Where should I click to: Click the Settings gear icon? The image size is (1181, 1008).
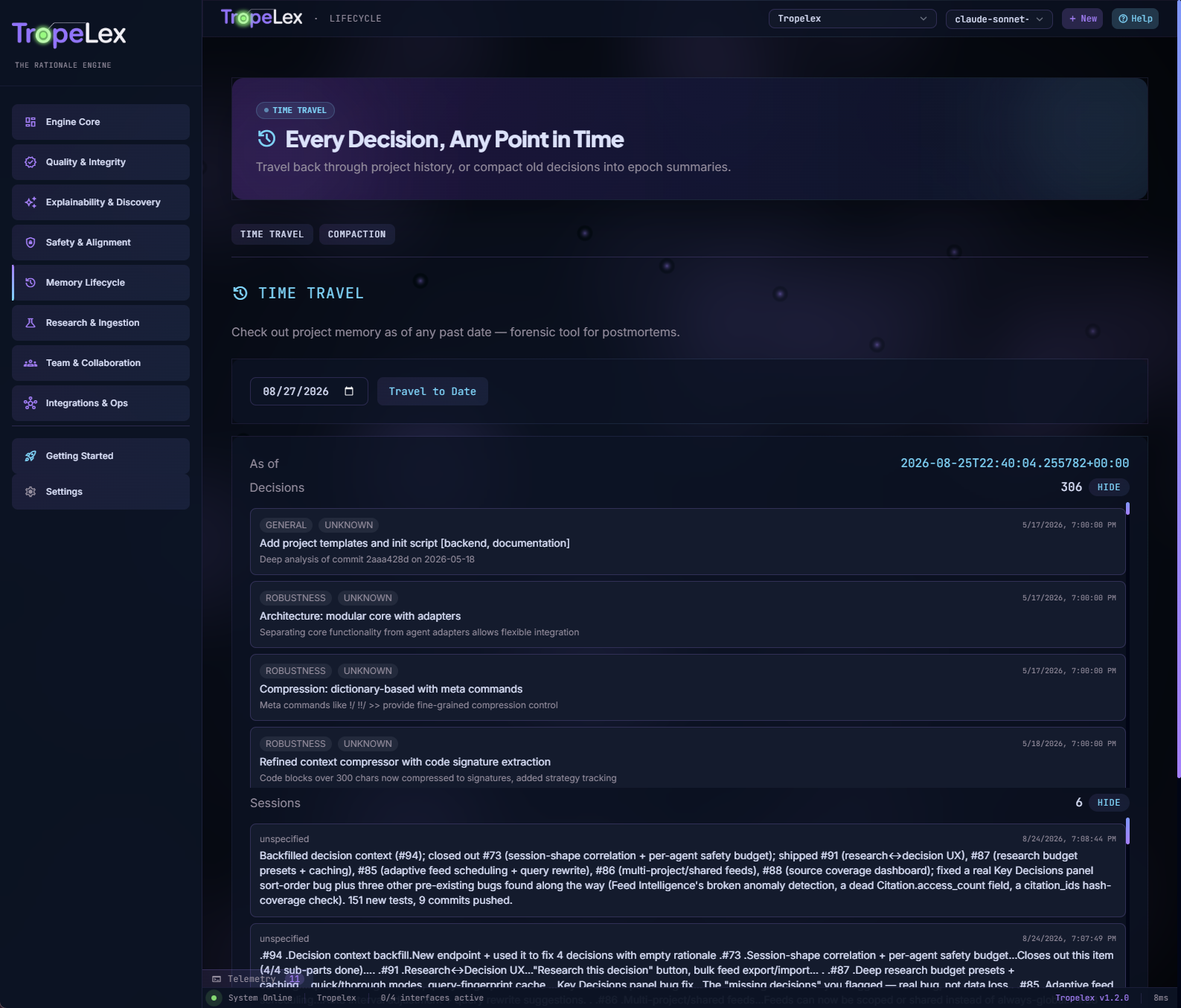31,492
